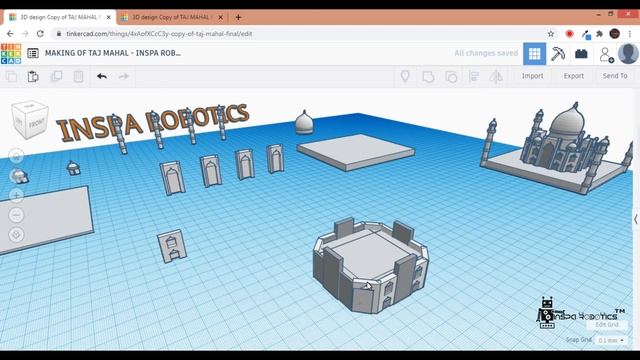Click the Paste toolbar icon
This screenshot has width=640, height=360.
click(33, 76)
